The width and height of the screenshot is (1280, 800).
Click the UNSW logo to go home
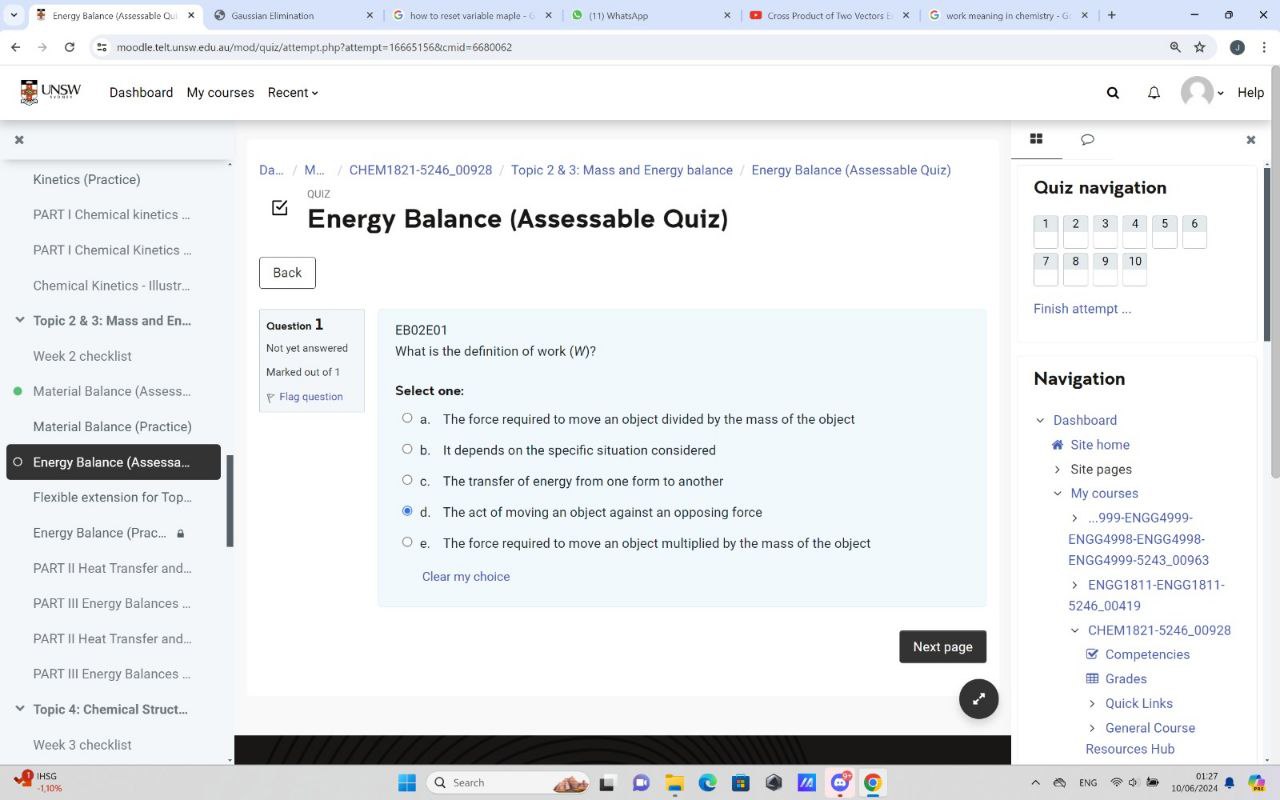(x=52, y=92)
